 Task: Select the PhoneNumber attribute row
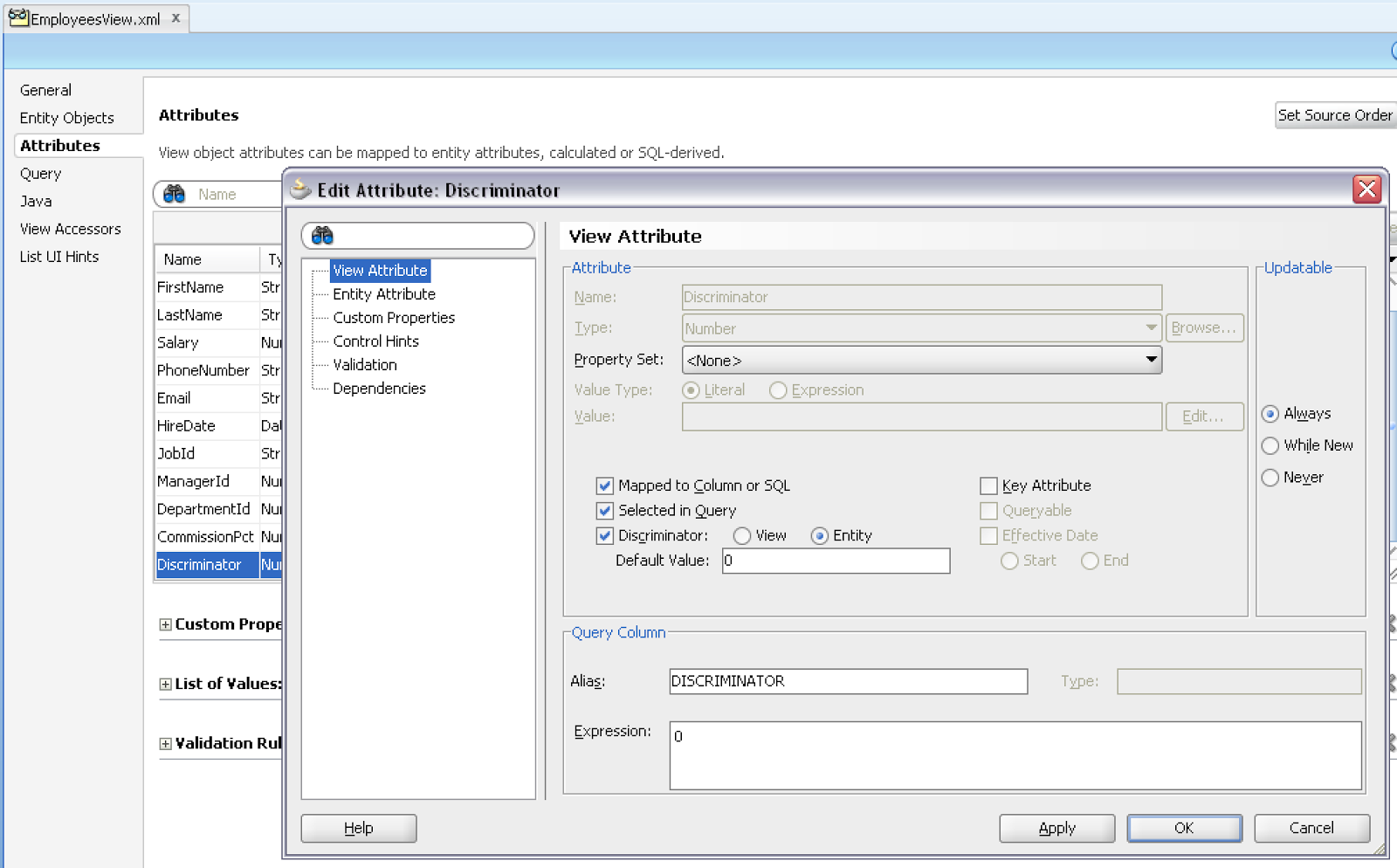[x=219, y=370]
